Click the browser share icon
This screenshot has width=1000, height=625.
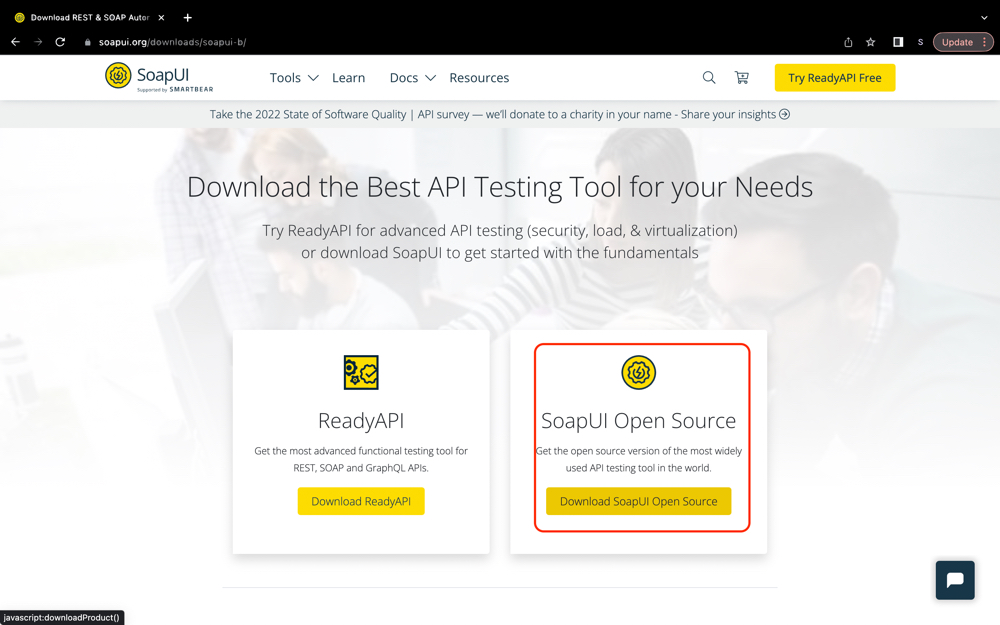[x=847, y=41]
